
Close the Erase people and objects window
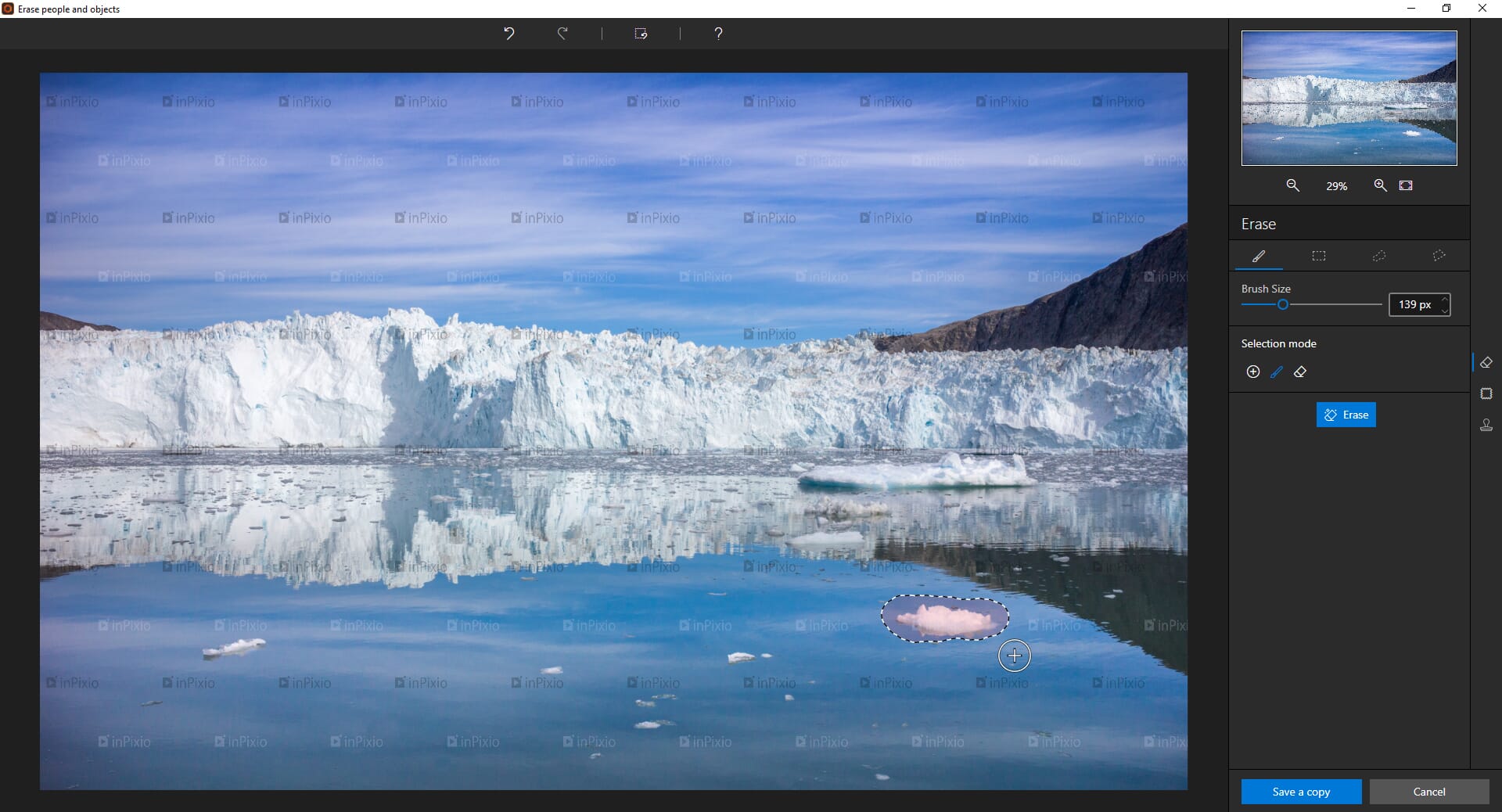pos(1482,9)
